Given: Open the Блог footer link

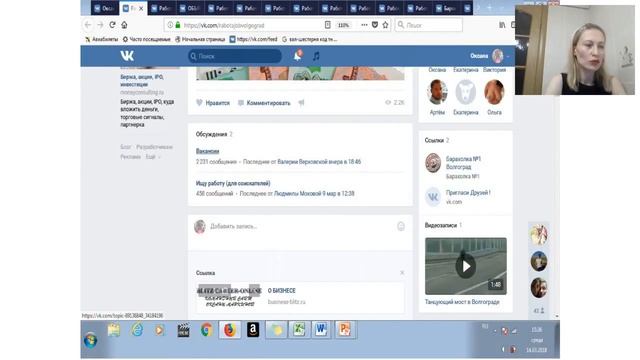Looking at the screenshot, I should tap(126, 147).
